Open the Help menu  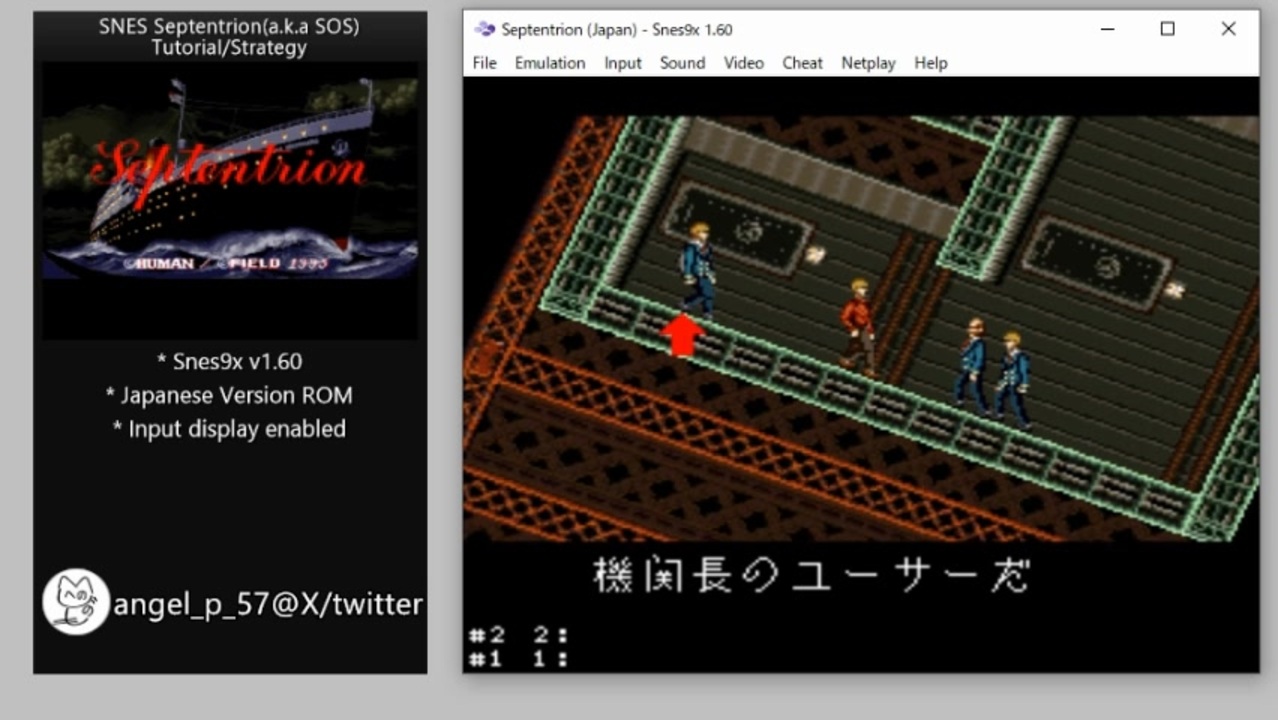coord(930,63)
